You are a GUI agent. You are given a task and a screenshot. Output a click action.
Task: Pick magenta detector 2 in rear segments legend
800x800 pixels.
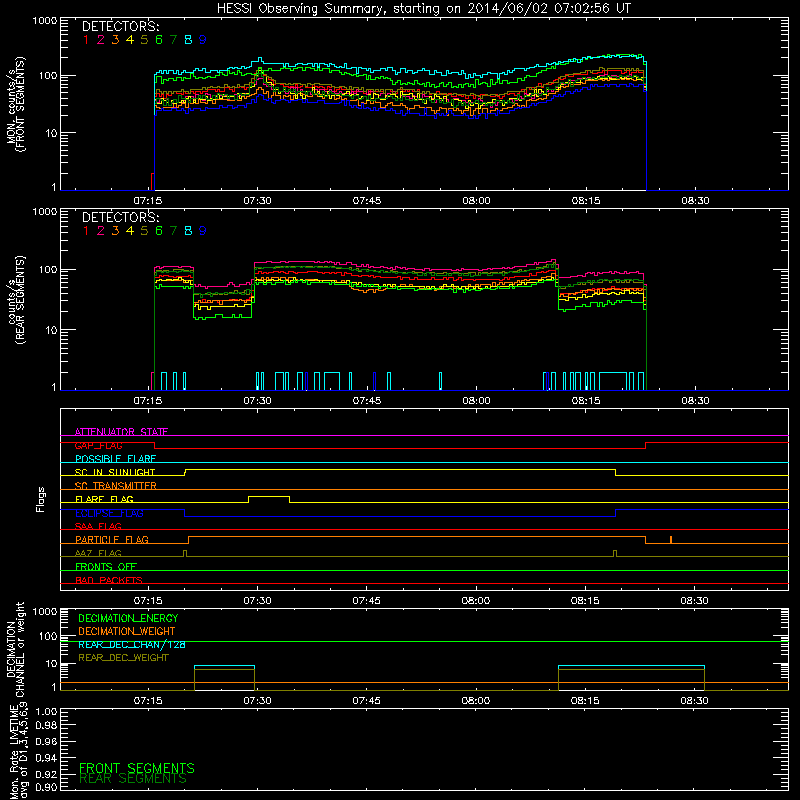[x=101, y=231]
